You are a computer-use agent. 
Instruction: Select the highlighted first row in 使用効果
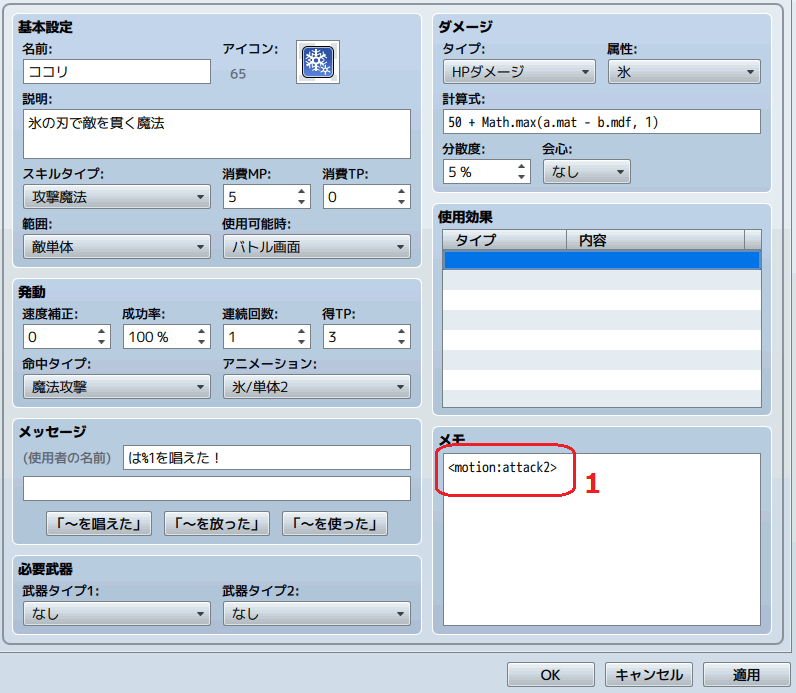point(602,260)
